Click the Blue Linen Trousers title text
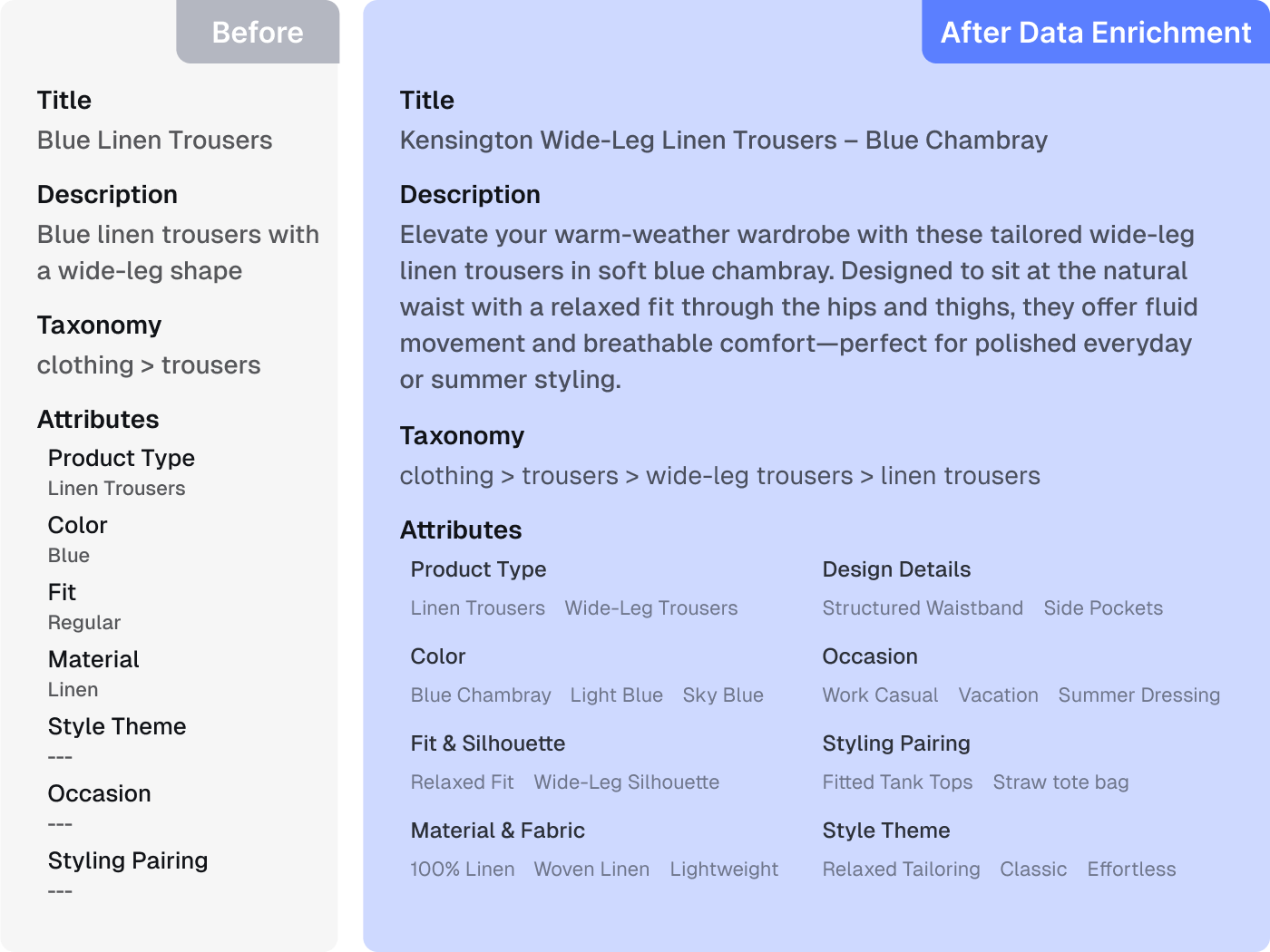The height and width of the screenshot is (952, 1270). 154,141
